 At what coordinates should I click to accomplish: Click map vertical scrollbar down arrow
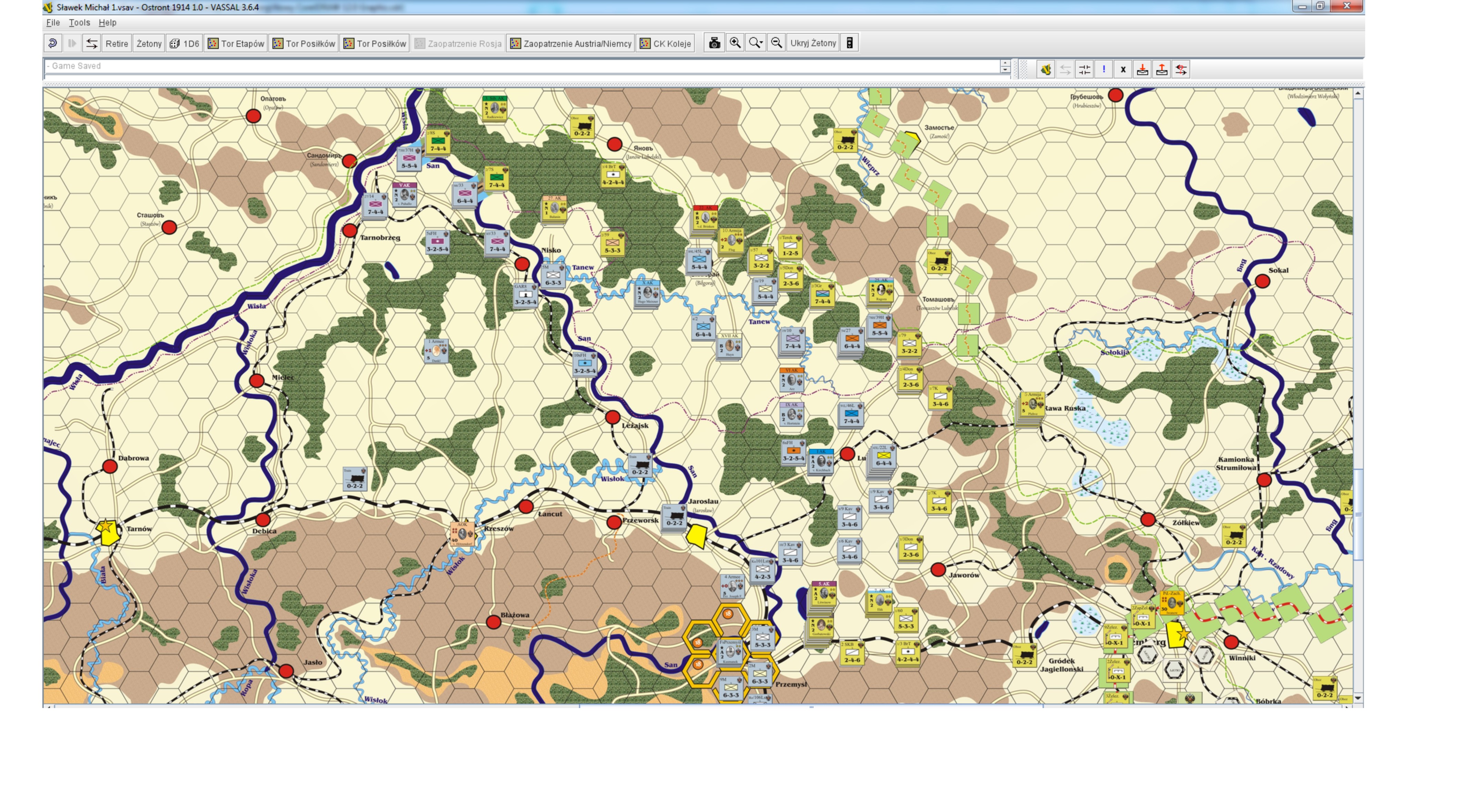click(1358, 698)
